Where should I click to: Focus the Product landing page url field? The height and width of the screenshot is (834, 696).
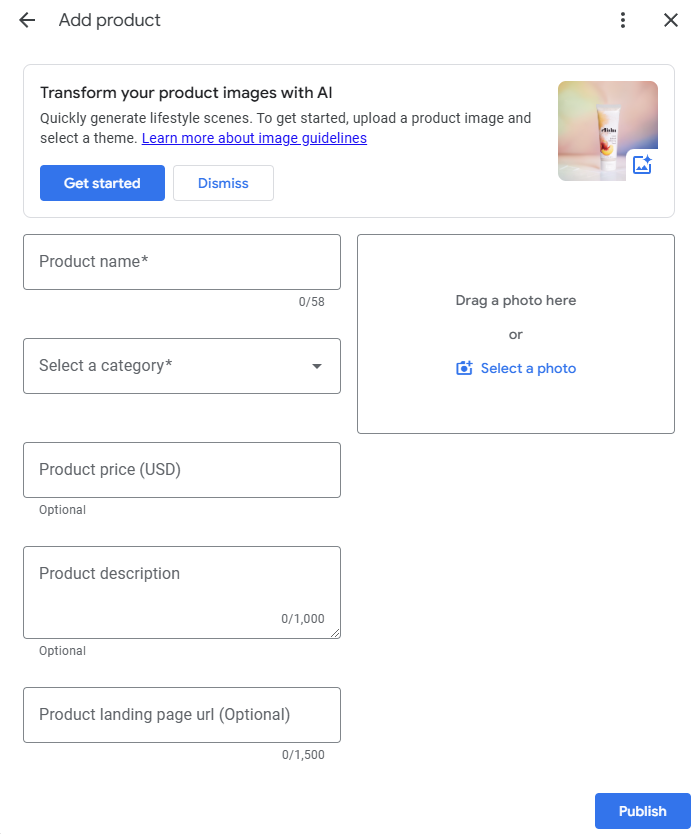[x=182, y=715]
